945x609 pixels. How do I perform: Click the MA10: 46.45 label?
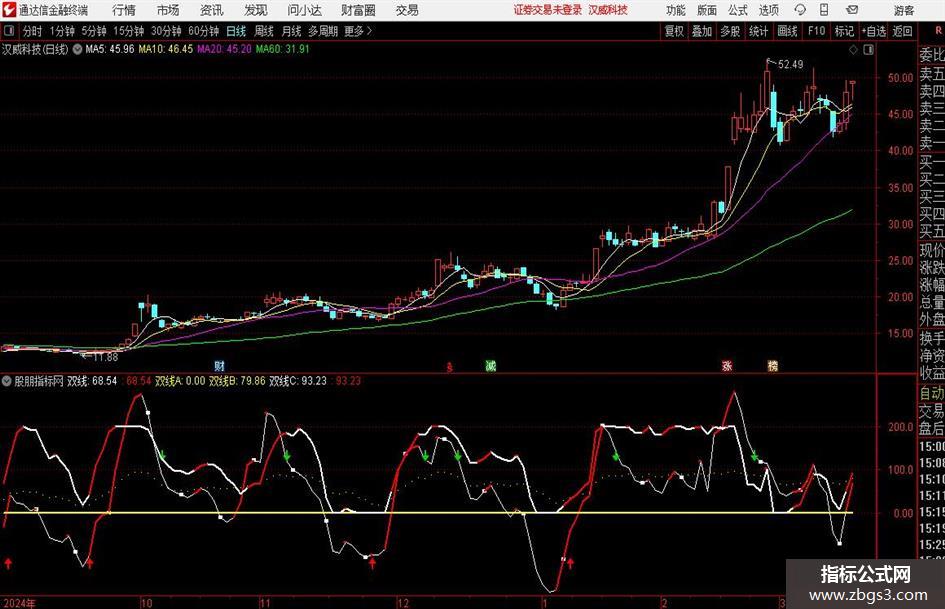click(x=166, y=49)
